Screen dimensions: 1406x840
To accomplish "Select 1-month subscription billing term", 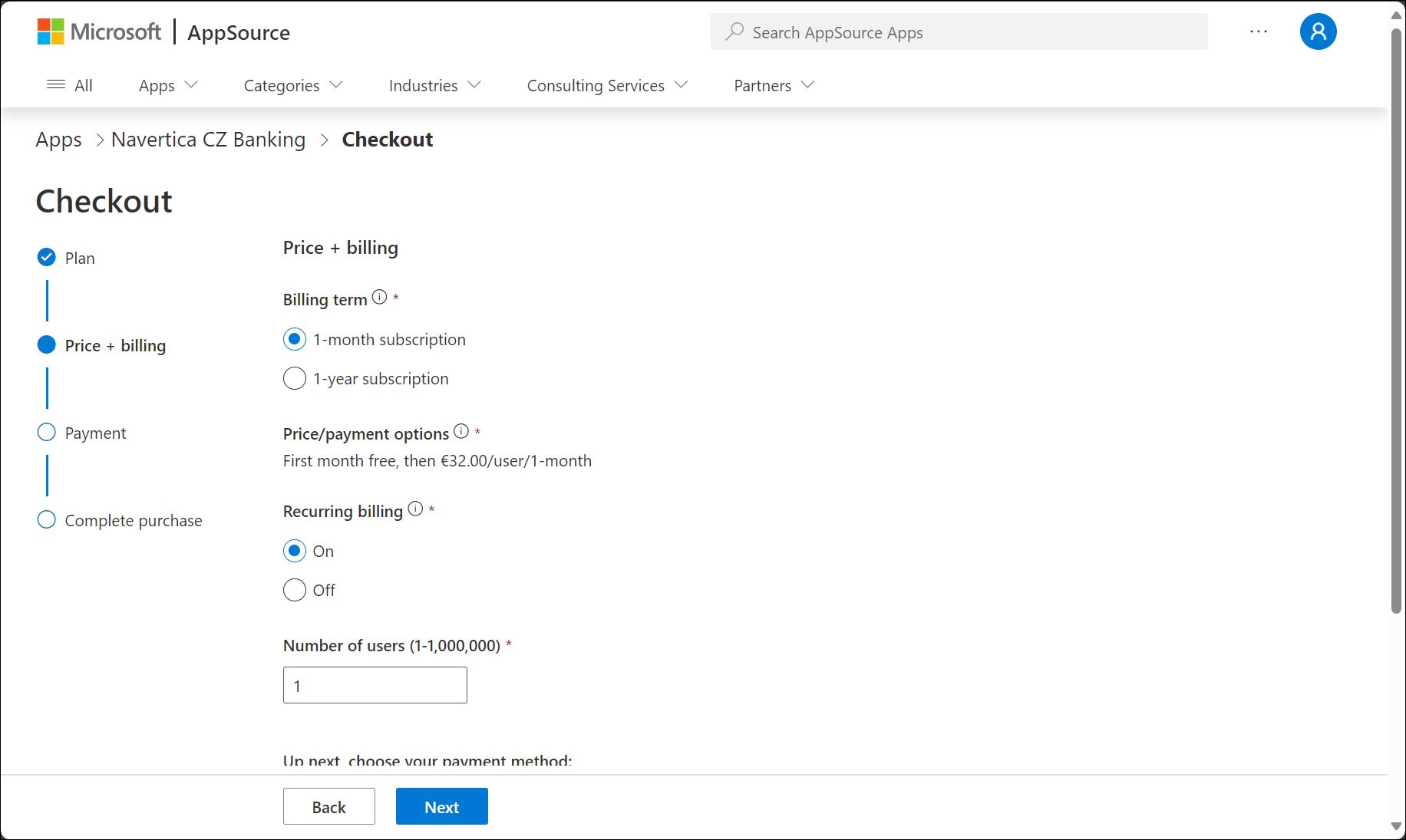I will tap(295, 339).
